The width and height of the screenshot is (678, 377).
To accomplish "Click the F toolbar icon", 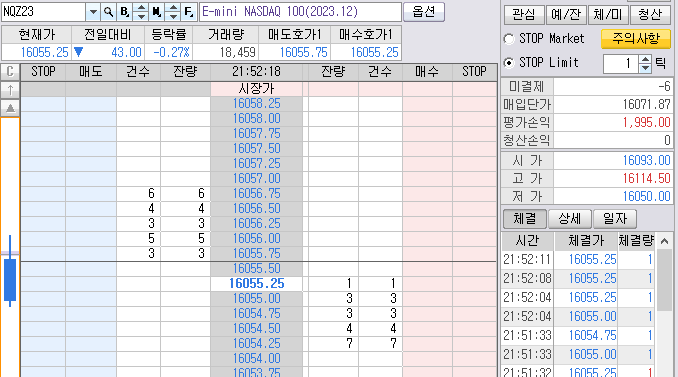I will click(x=189, y=12).
